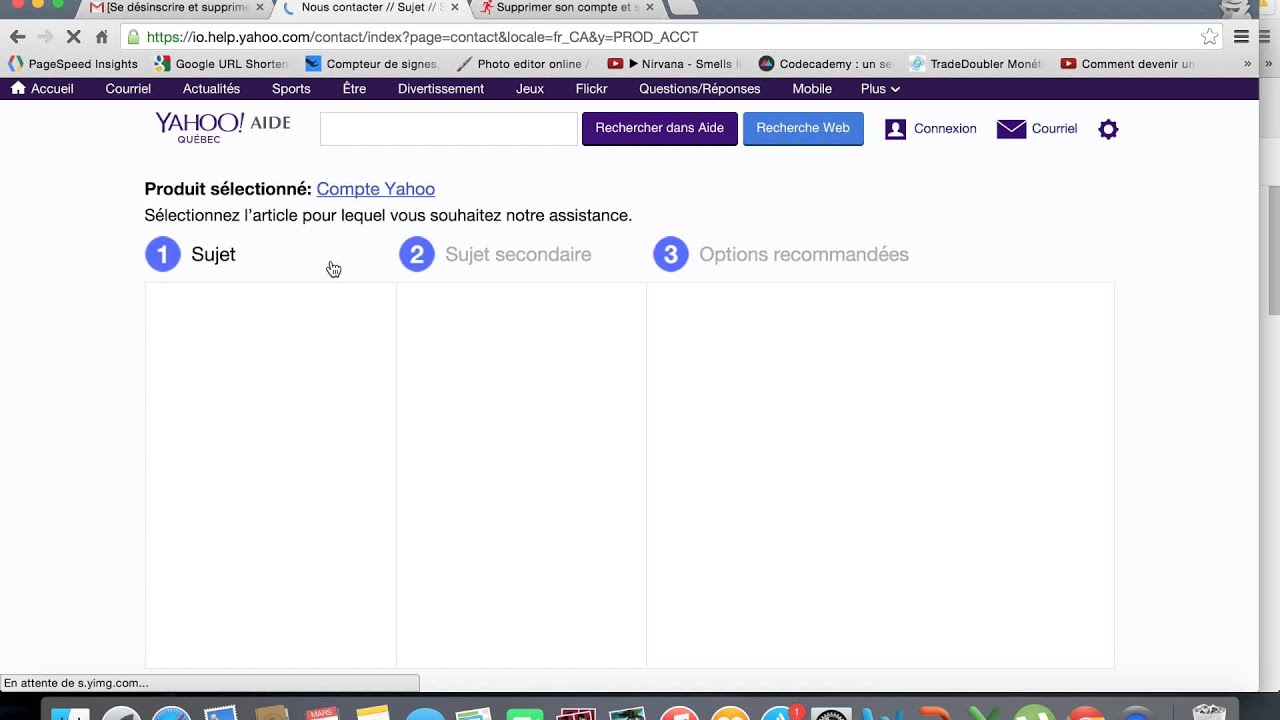Viewport: 1280px width, 720px height.
Task: Open the browser home page icon
Action: (101, 37)
